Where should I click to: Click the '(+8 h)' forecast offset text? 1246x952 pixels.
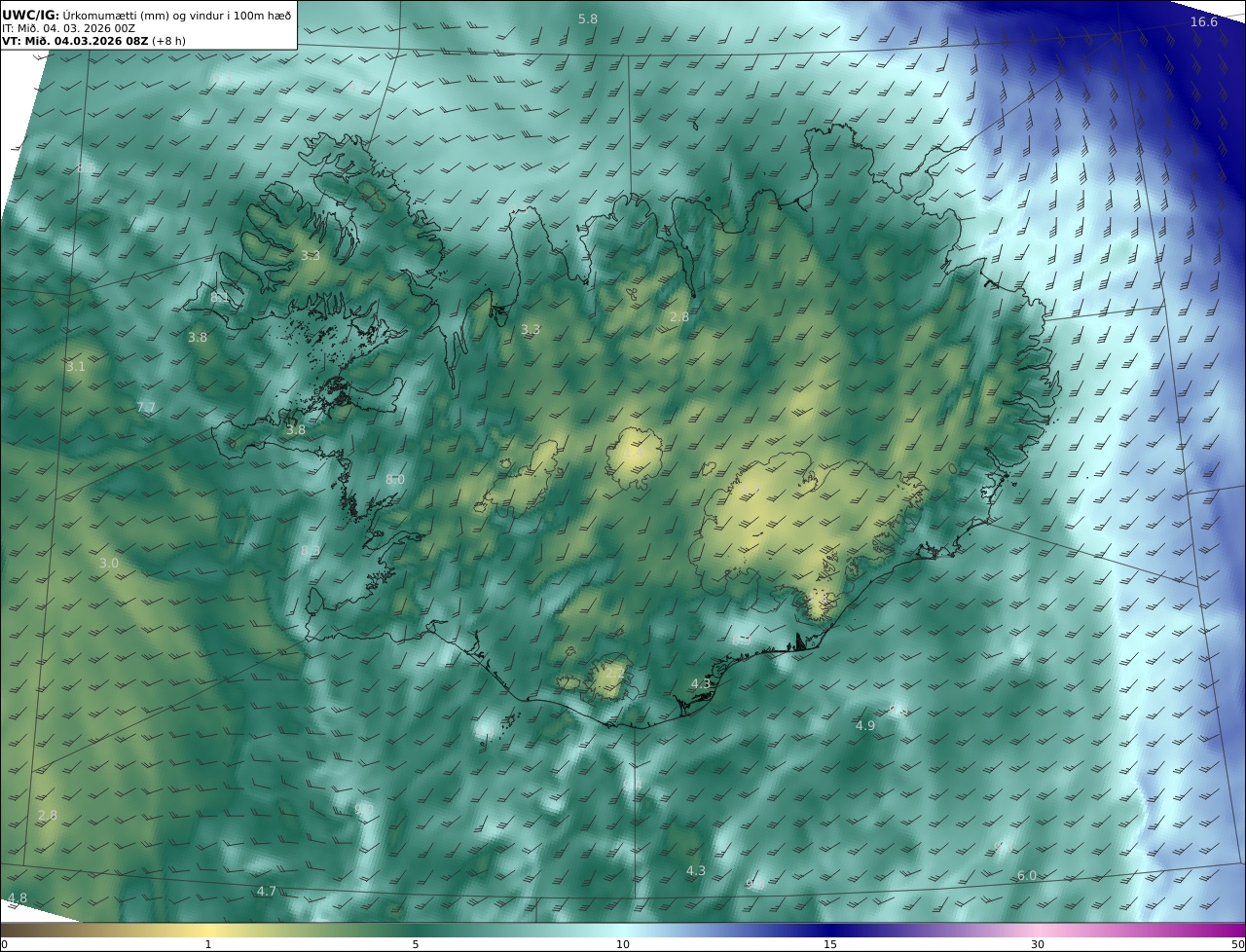tap(168, 41)
